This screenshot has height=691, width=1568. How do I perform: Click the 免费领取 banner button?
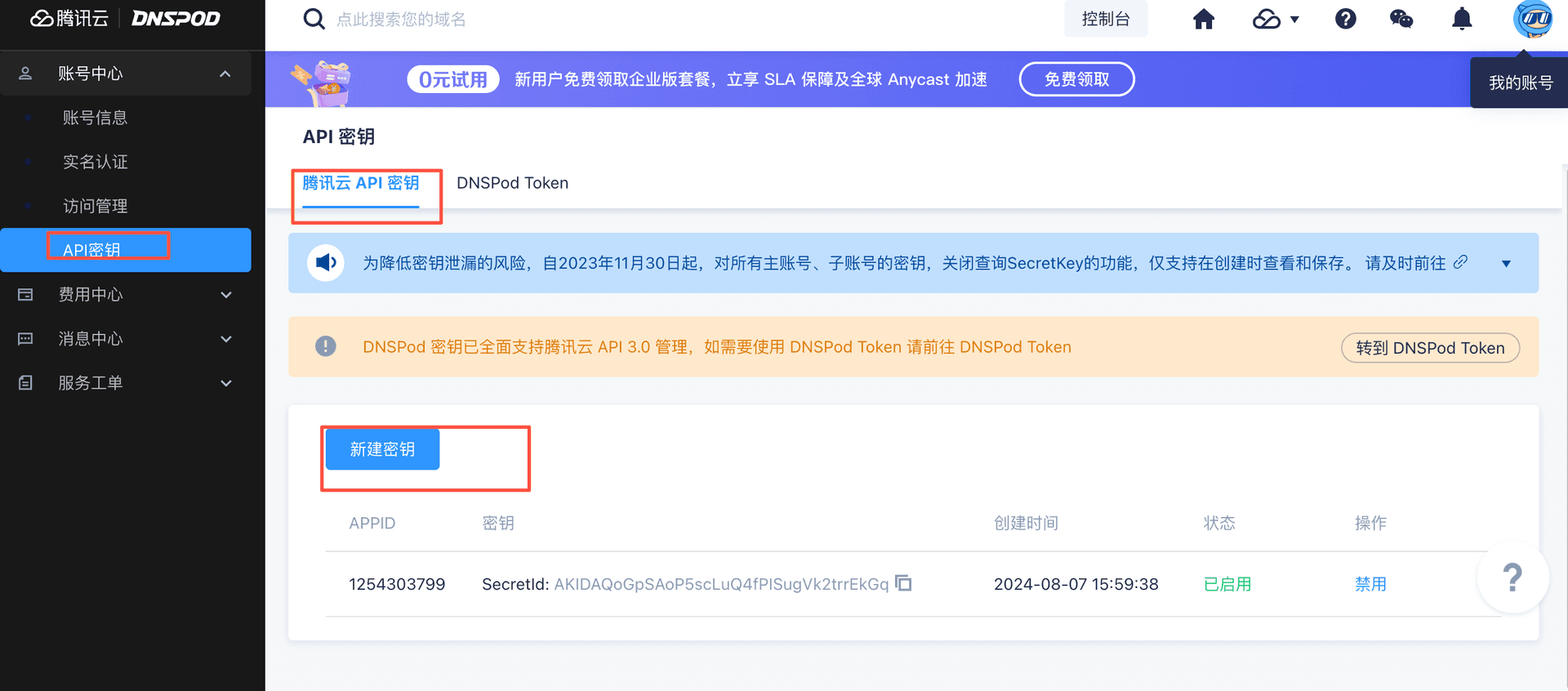pos(1076,79)
